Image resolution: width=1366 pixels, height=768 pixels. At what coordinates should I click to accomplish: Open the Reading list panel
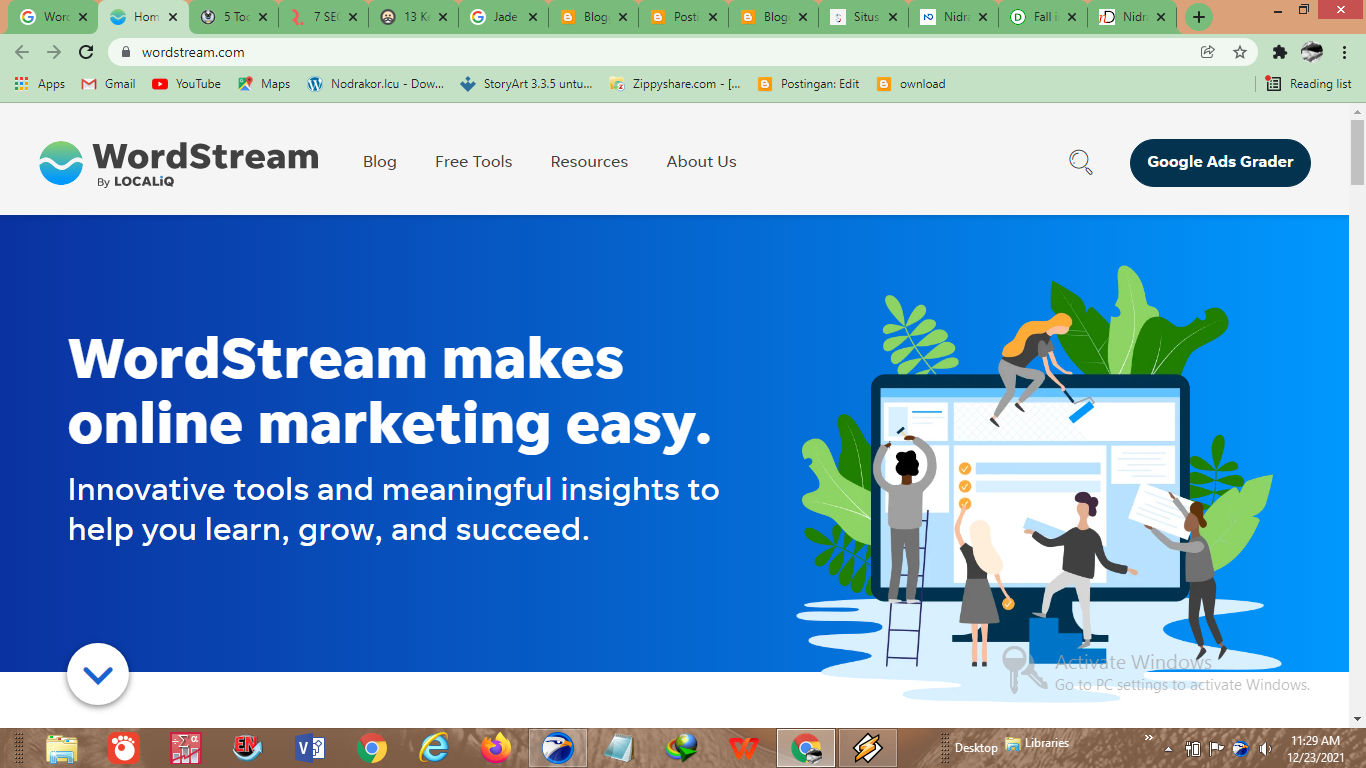pos(1309,84)
